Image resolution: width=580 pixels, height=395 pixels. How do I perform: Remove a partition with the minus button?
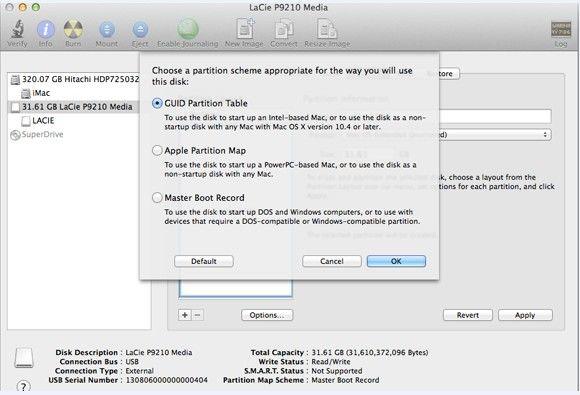pos(198,315)
